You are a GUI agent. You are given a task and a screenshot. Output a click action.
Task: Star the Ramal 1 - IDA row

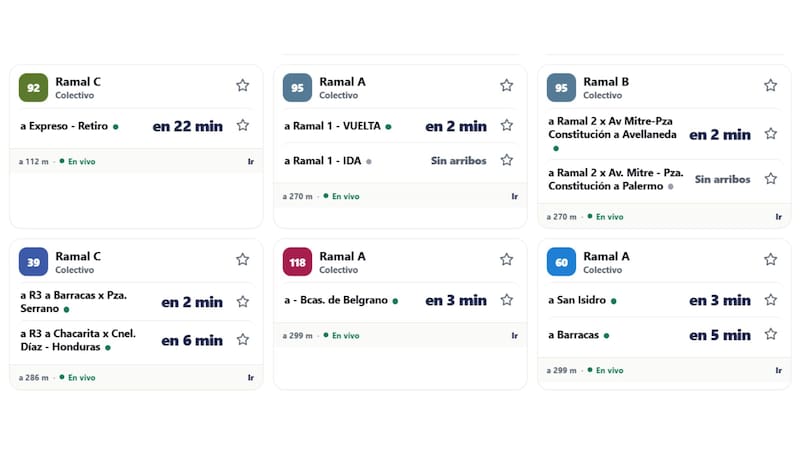point(506,160)
